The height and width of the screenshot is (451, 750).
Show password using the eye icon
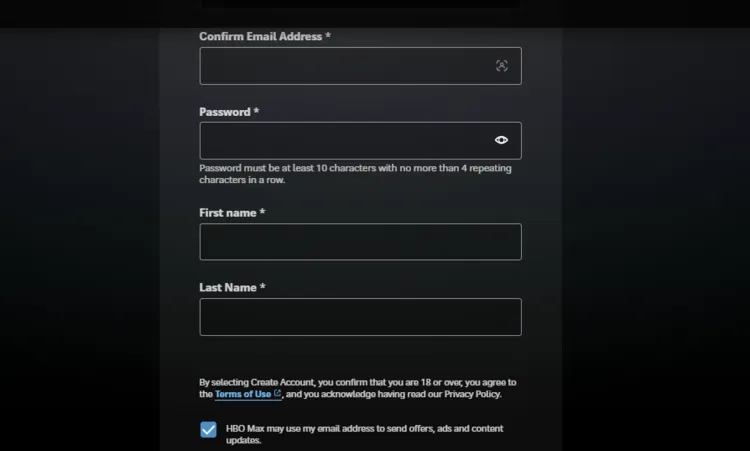coord(501,141)
